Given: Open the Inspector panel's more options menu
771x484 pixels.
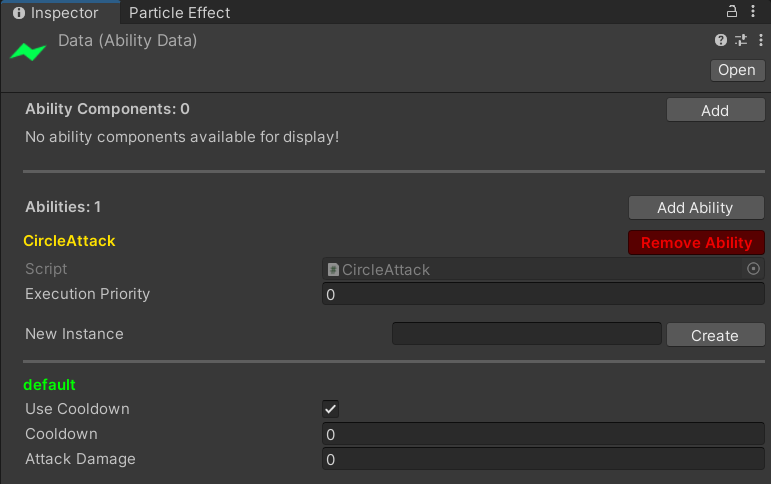Looking at the screenshot, I should point(753,11).
